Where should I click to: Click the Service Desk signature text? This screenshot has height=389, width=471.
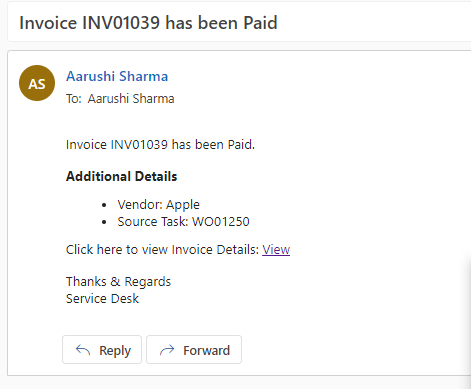[x=102, y=298]
